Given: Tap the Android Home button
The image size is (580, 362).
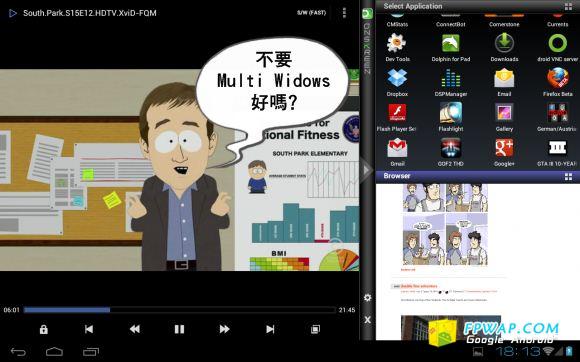Looking at the screenshot, I should coord(54,352).
